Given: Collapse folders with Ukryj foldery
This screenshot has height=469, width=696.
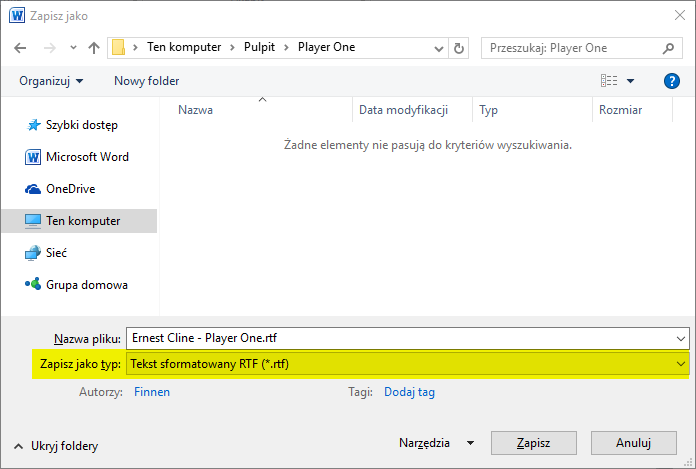Looking at the screenshot, I should pos(56,446).
